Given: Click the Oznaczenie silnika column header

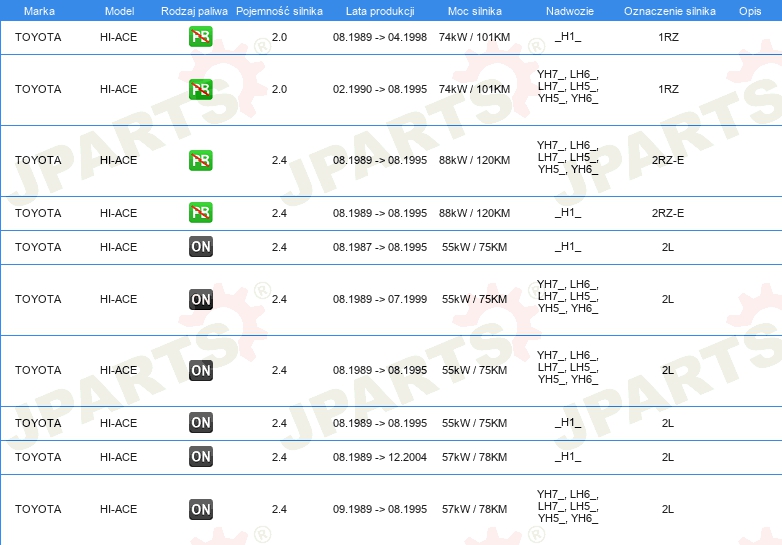Looking at the screenshot, I should pos(669,11).
